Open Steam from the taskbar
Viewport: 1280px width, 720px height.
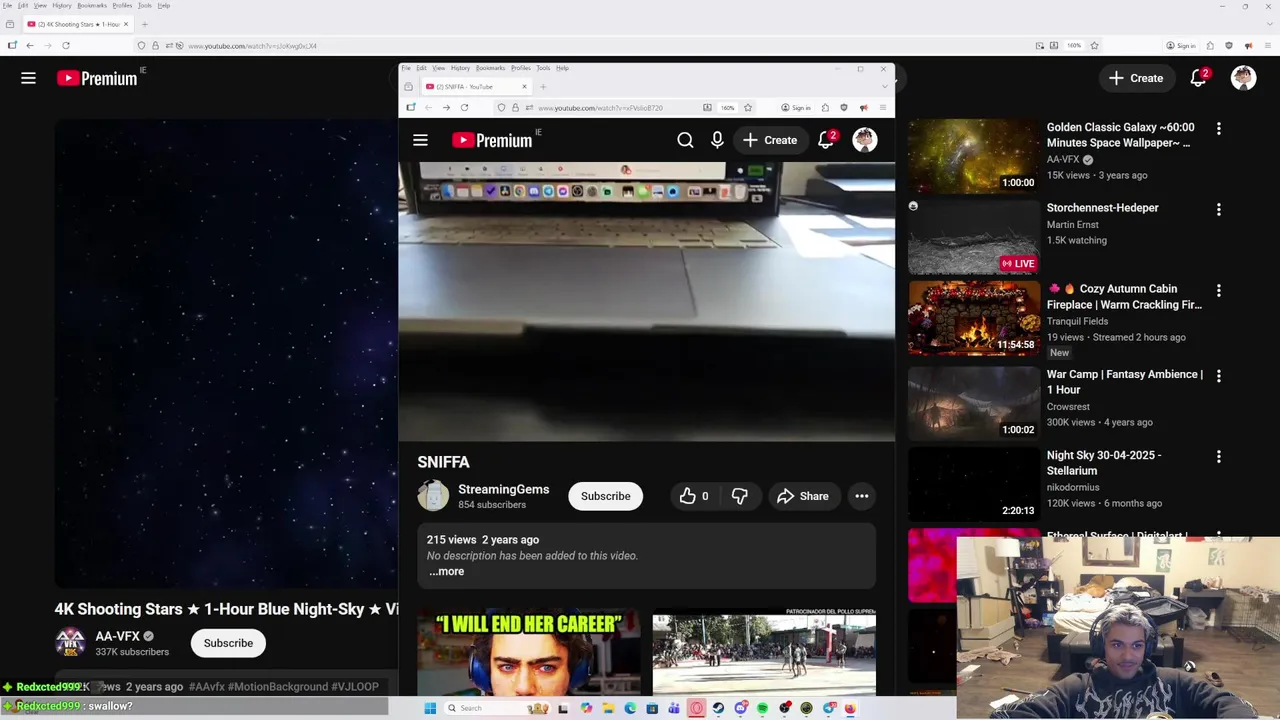click(718, 708)
